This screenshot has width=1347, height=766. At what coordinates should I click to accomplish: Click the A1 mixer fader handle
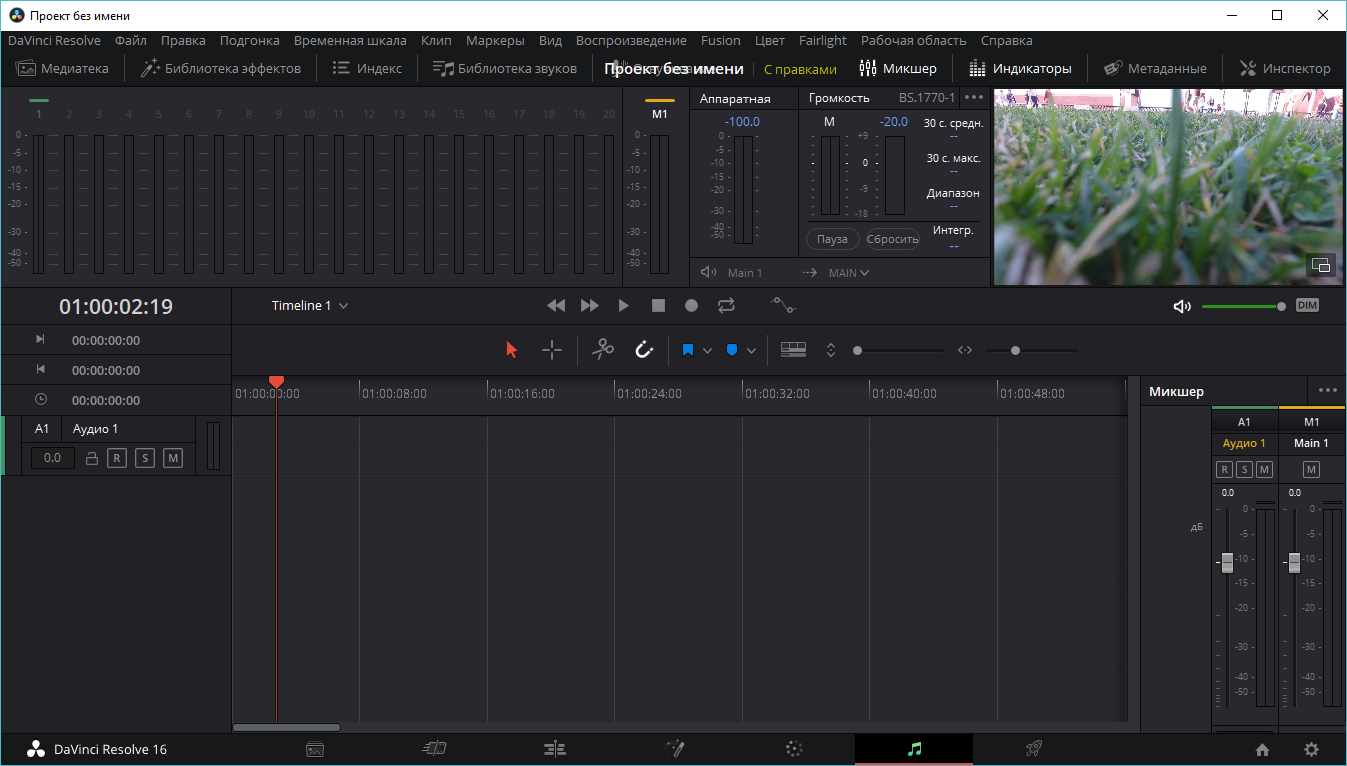(x=1227, y=562)
